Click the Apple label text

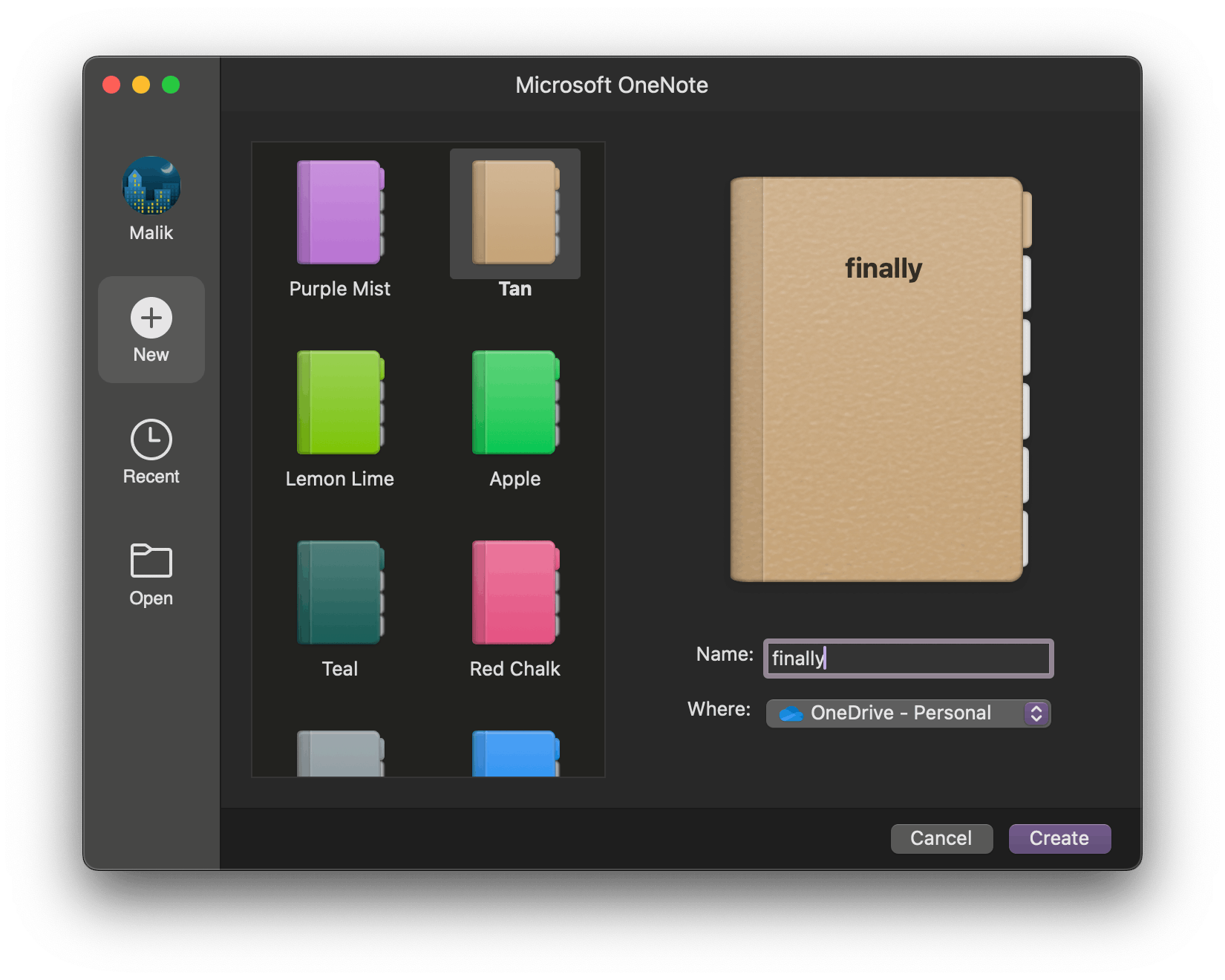point(515,480)
